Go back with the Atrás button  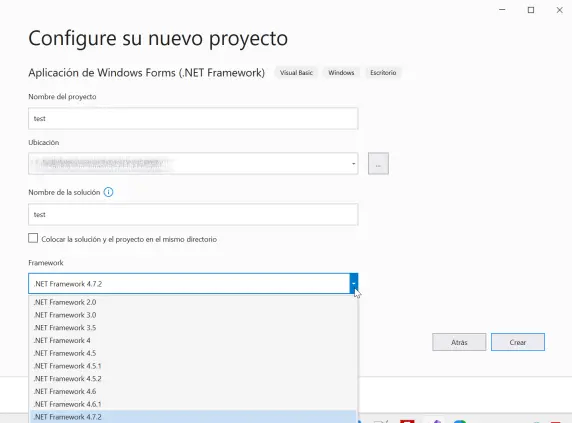pos(459,342)
